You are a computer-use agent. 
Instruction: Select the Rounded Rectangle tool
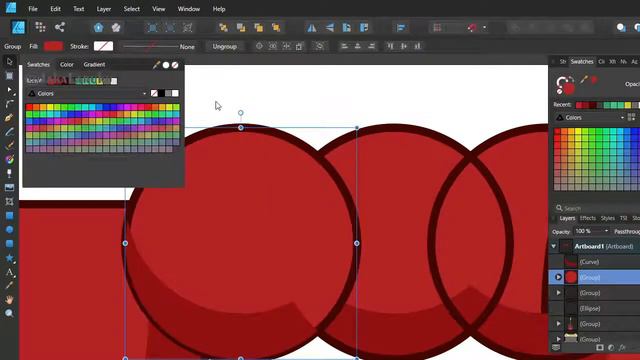pos(9,244)
